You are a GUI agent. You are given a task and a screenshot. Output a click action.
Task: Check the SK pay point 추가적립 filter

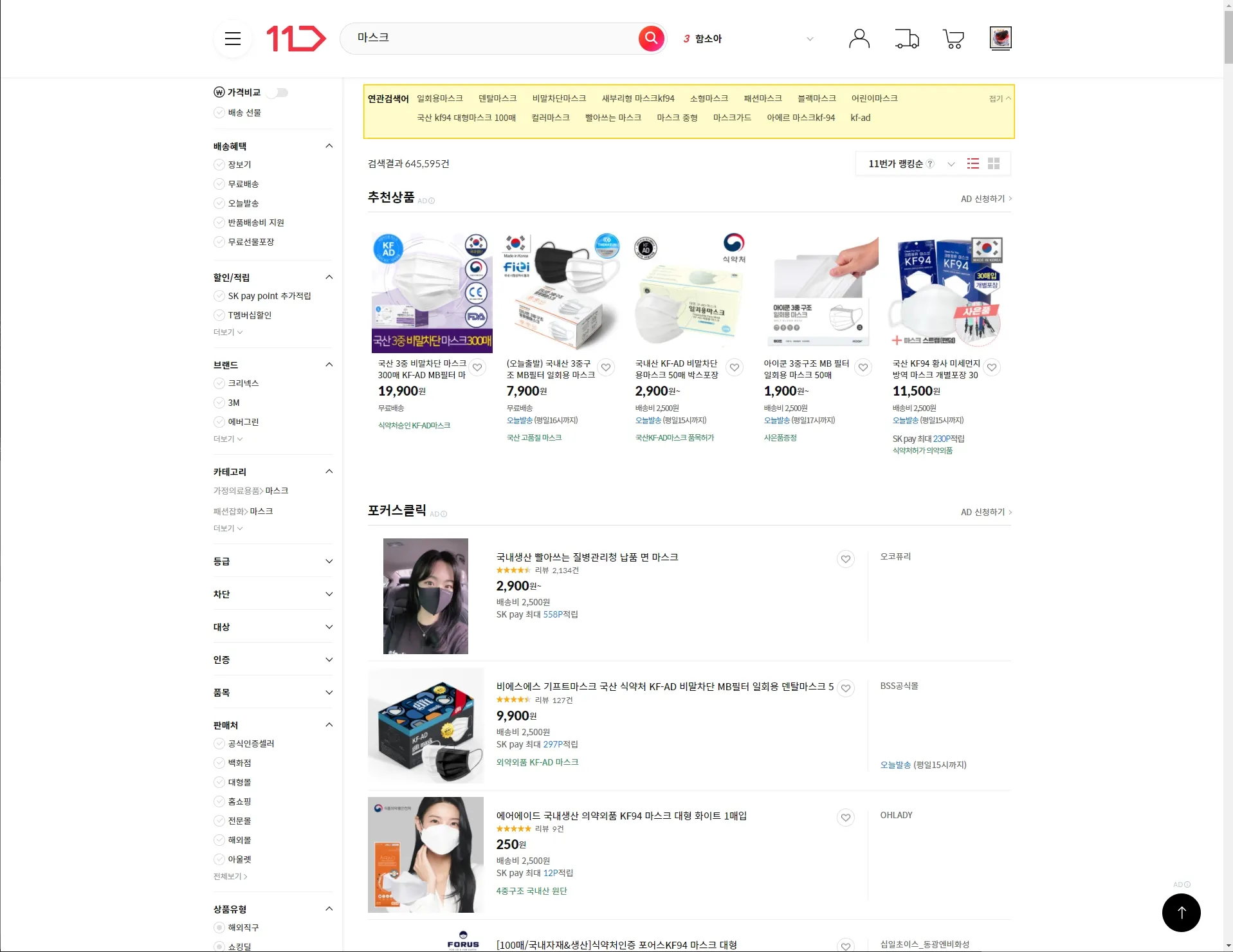pyautogui.click(x=219, y=296)
